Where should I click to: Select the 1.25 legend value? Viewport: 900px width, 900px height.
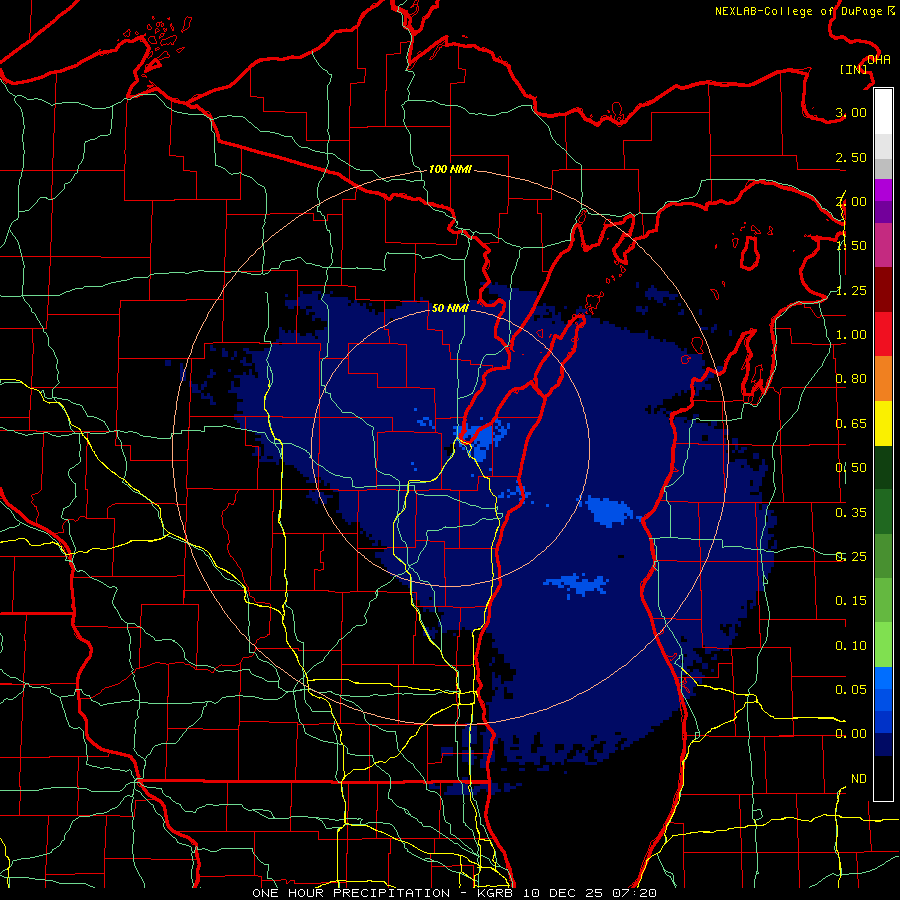click(x=851, y=290)
